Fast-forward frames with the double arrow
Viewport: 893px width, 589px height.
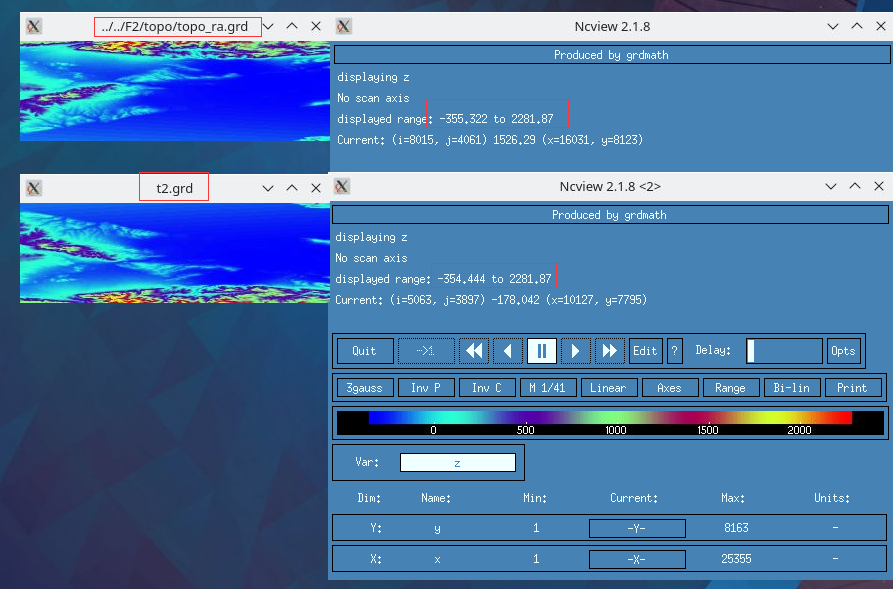tap(609, 350)
